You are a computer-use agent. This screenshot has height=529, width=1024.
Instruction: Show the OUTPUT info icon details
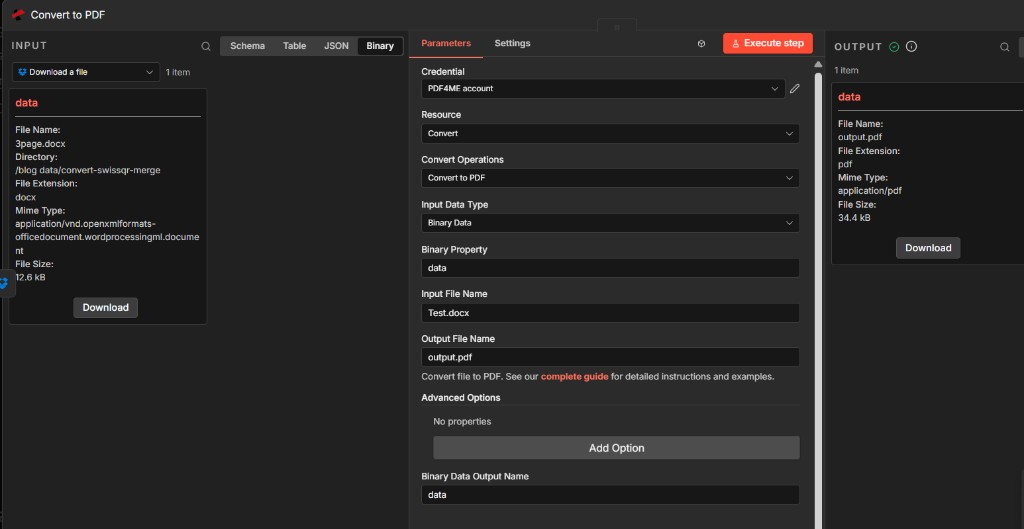911,47
